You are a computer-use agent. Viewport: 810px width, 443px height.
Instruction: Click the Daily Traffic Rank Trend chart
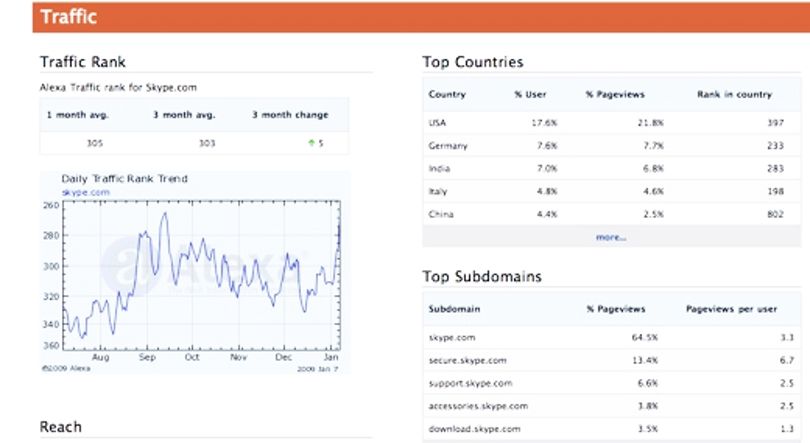point(201,275)
